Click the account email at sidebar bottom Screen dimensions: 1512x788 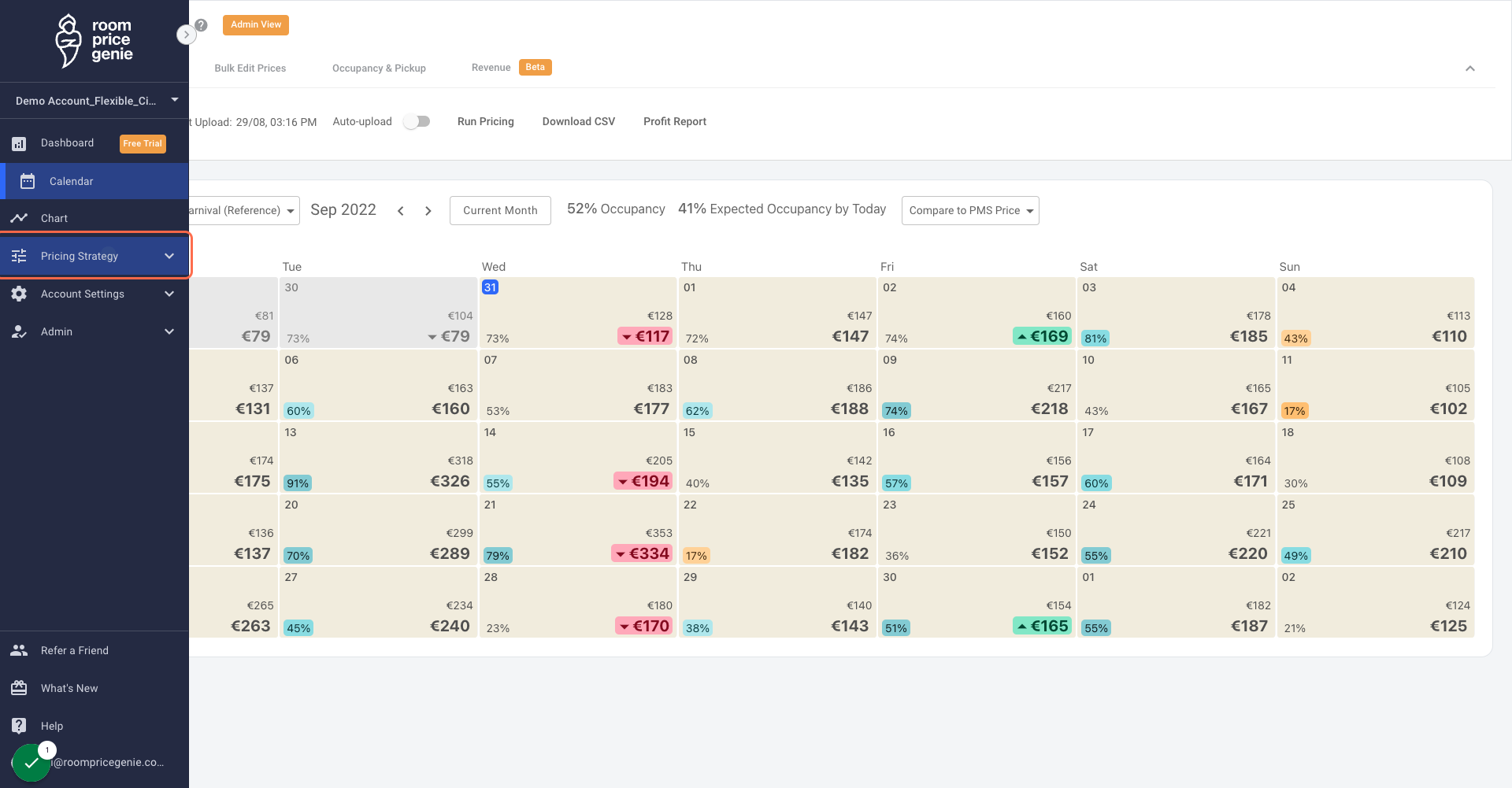click(x=108, y=762)
